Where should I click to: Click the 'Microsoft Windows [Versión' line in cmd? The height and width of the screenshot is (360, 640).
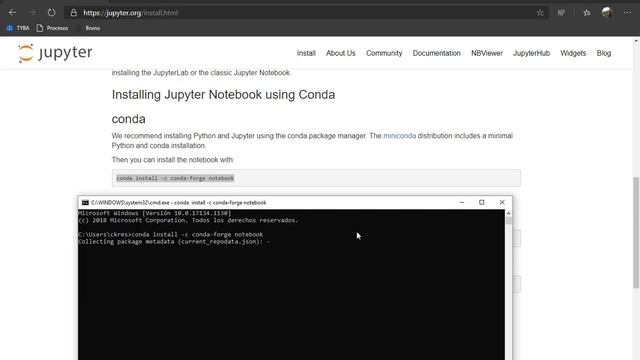[x=154, y=213]
